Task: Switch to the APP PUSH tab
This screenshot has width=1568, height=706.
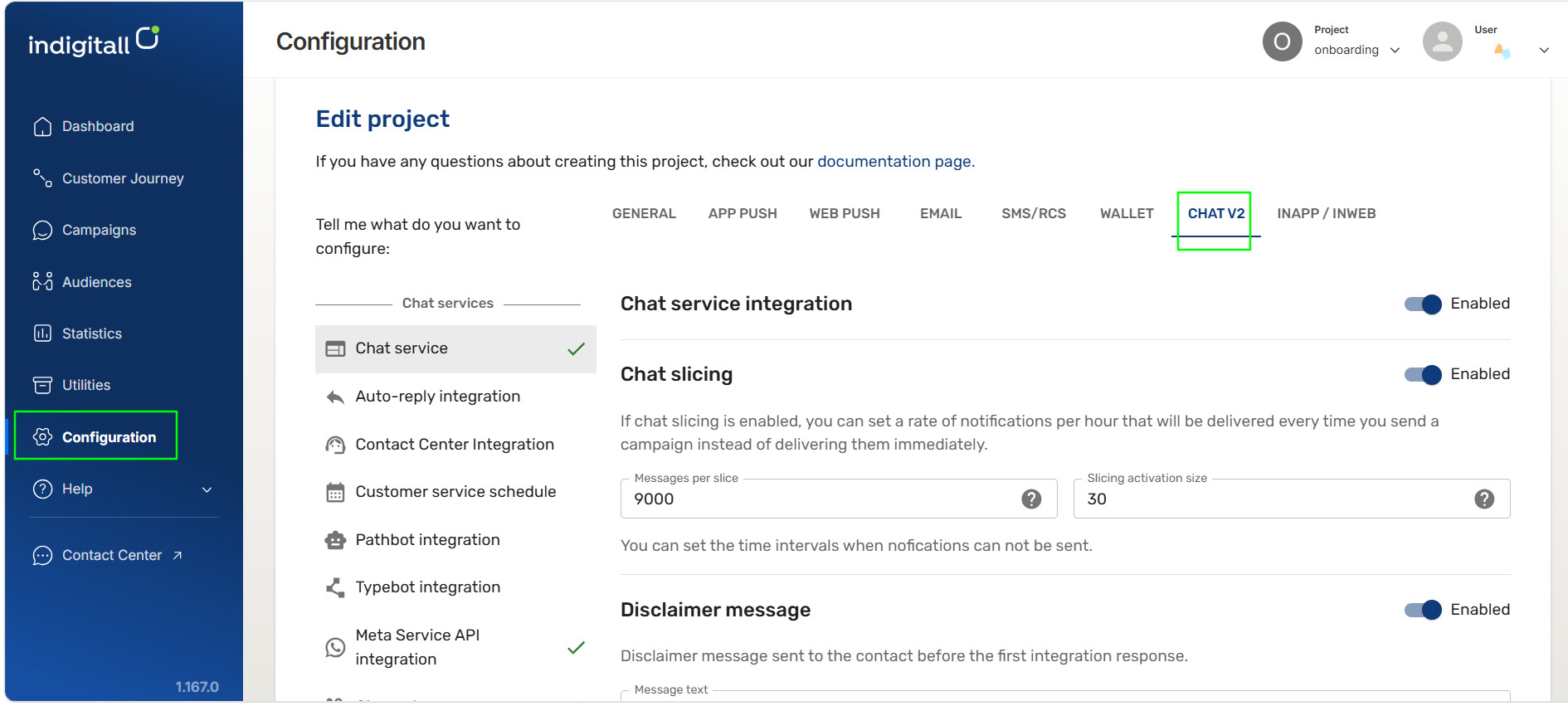Action: click(743, 213)
